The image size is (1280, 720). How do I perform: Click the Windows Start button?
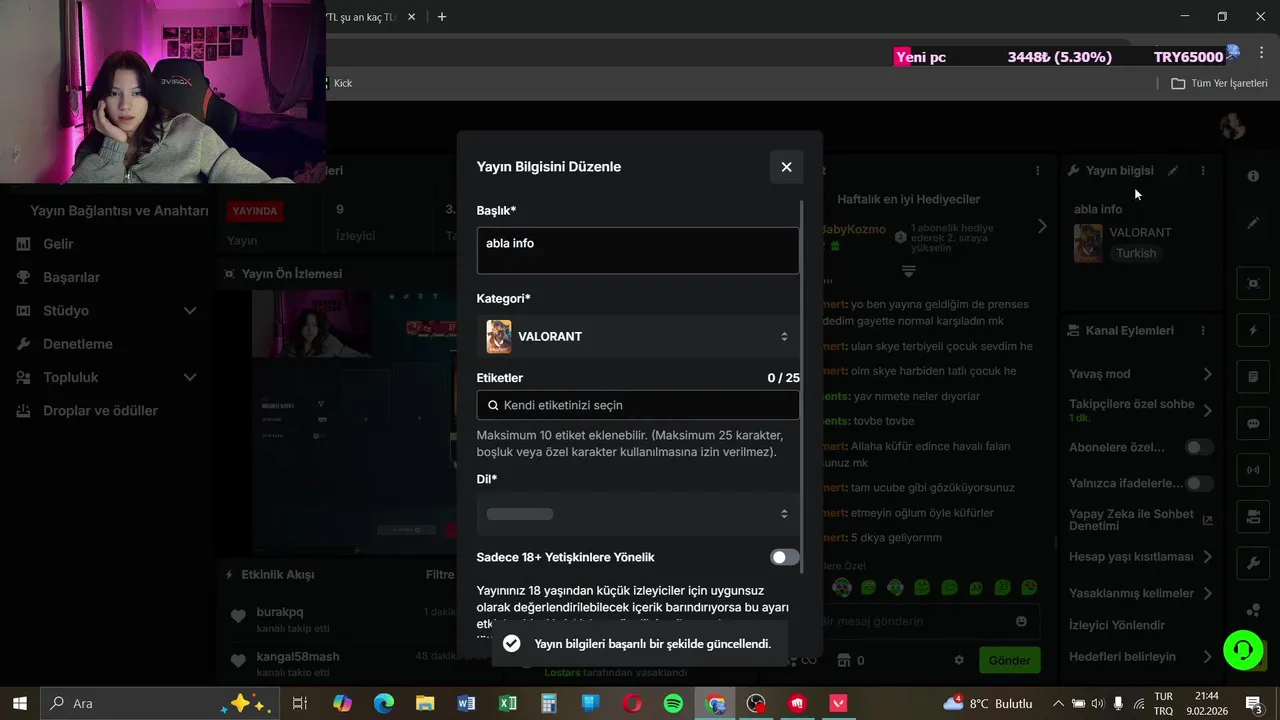click(20, 703)
